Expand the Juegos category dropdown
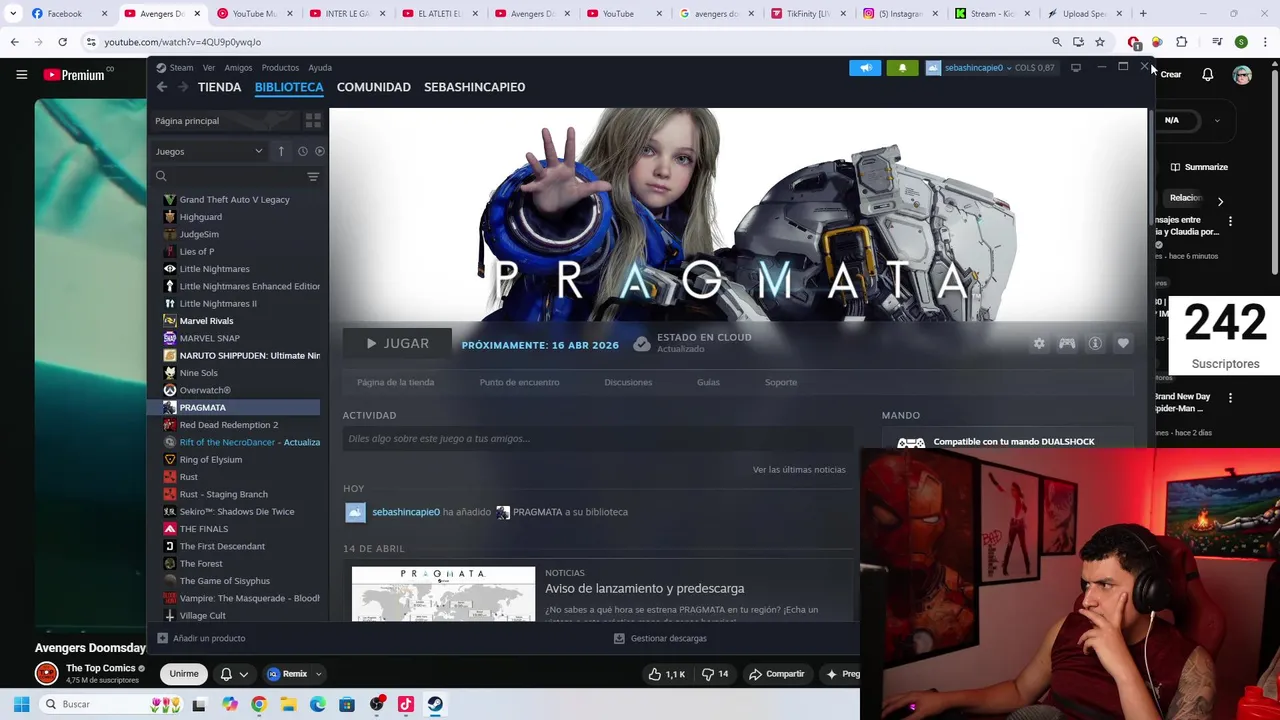 (x=209, y=151)
